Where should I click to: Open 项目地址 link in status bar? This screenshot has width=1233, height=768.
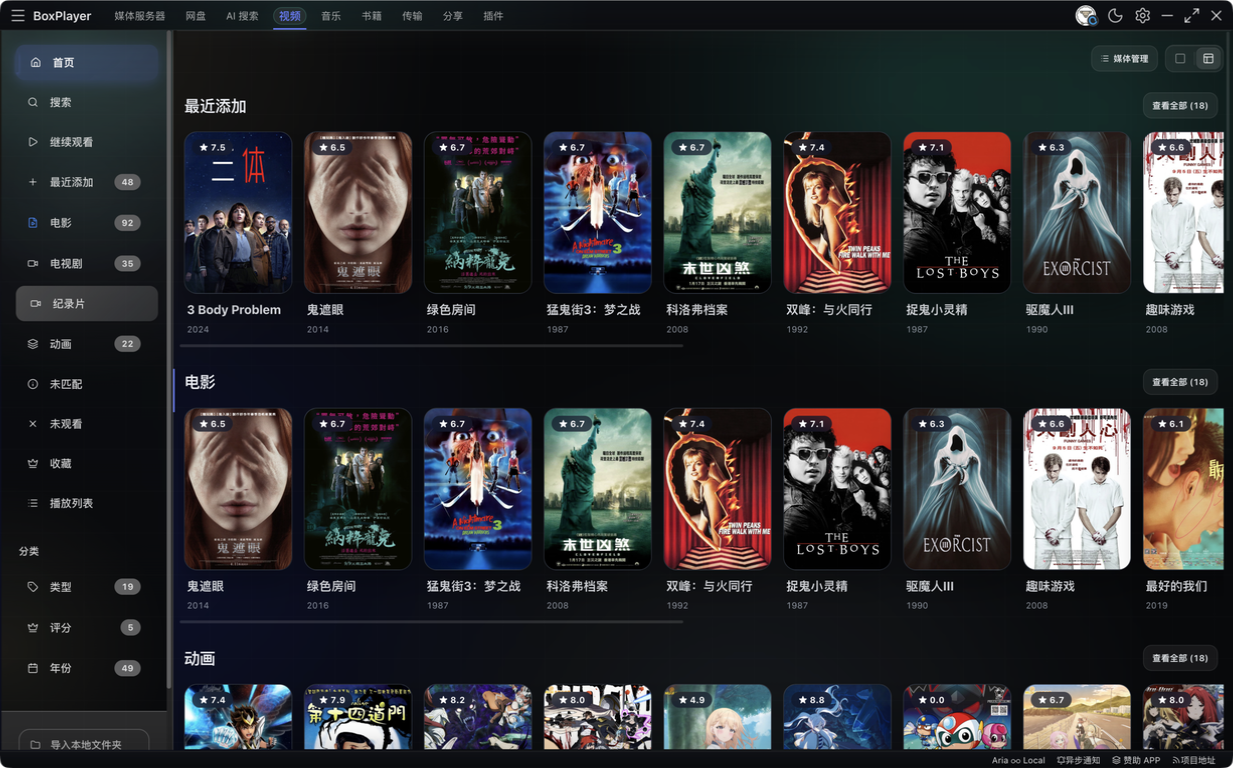[1194, 760]
